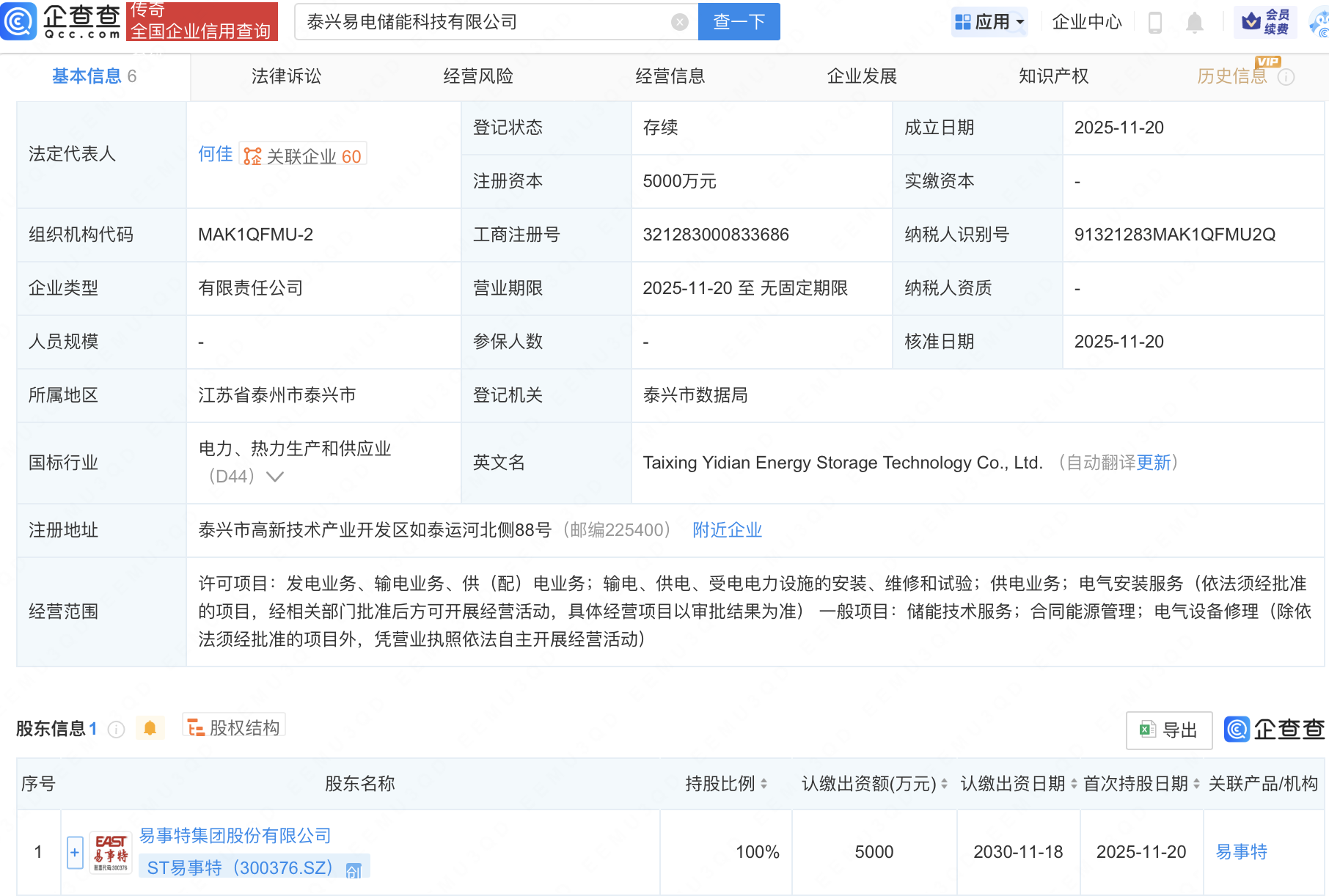Image resolution: width=1329 pixels, height=896 pixels.
Task: Click the mobile phone icon near 企业中心
Action: (x=1156, y=22)
